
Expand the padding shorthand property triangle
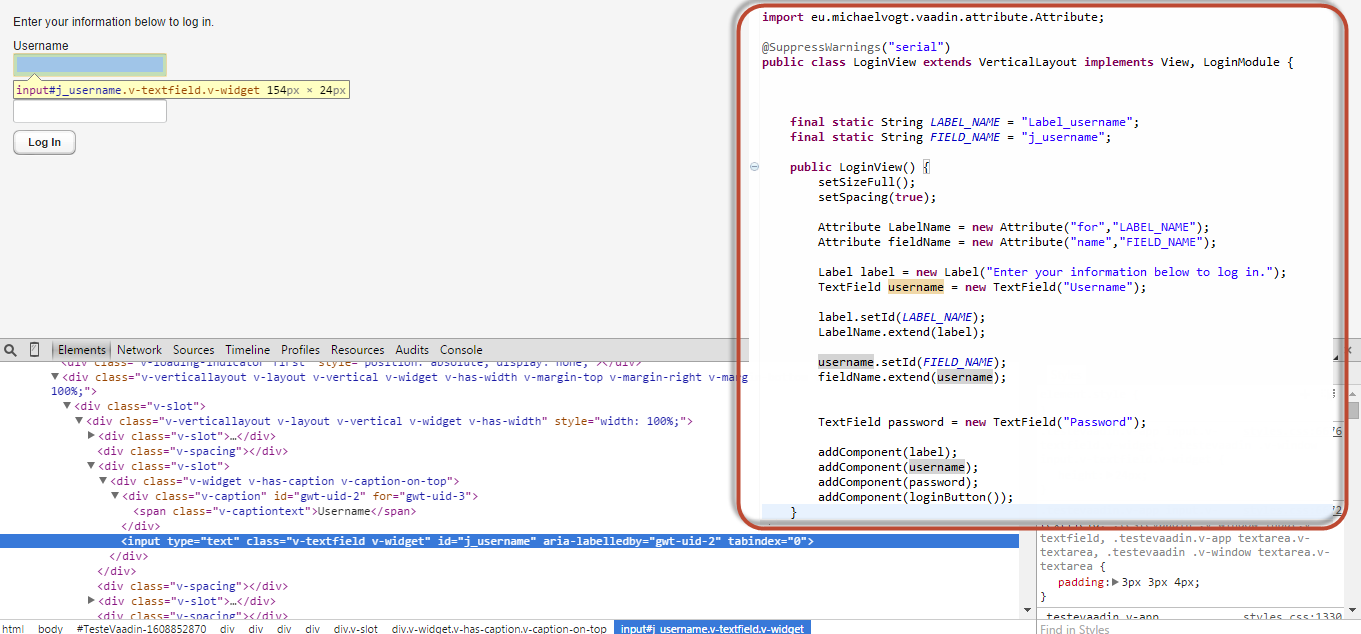pyautogui.click(x=1116, y=582)
